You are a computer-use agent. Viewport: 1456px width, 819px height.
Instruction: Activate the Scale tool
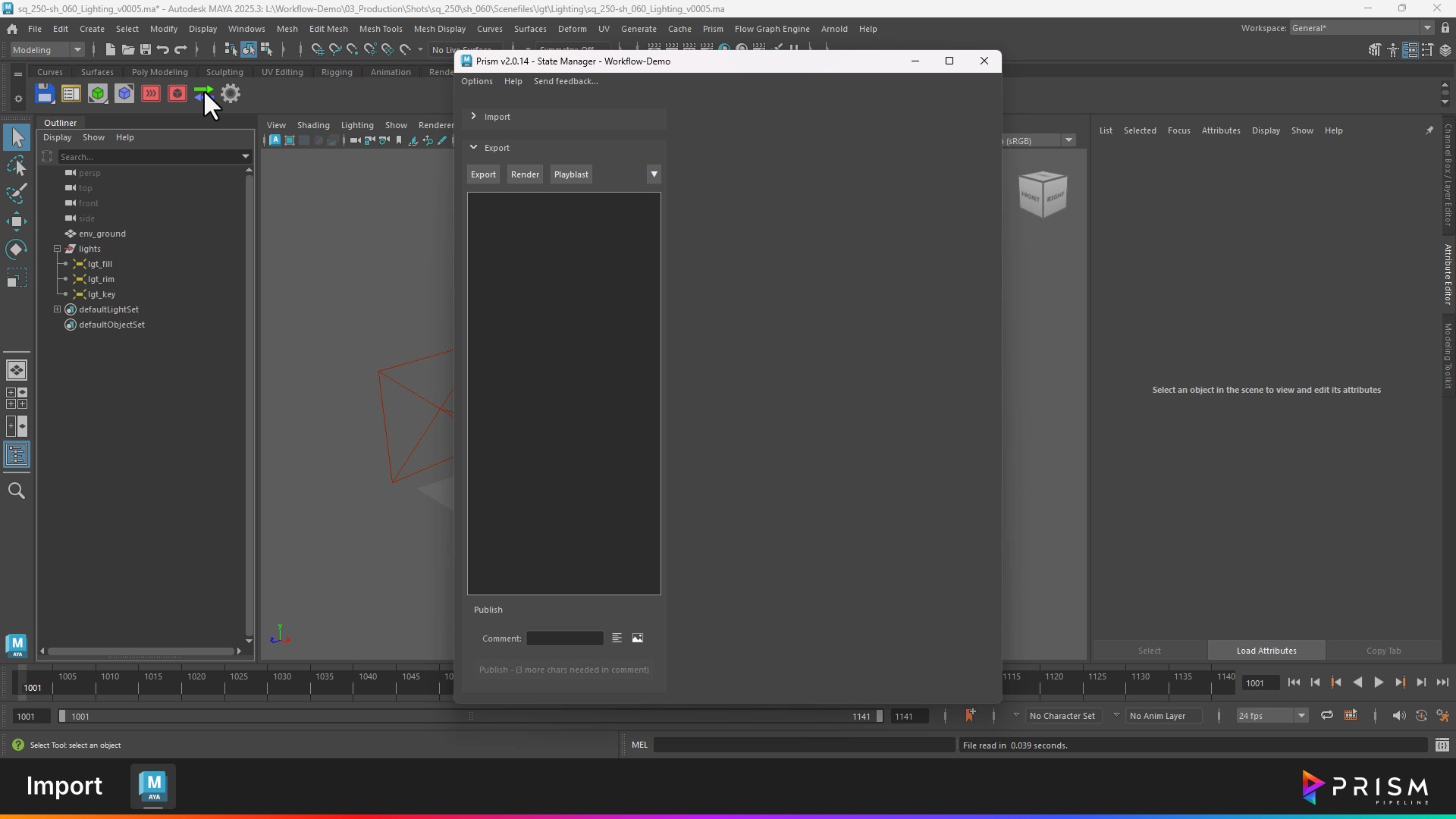pyautogui.click(x=17, y=278)
